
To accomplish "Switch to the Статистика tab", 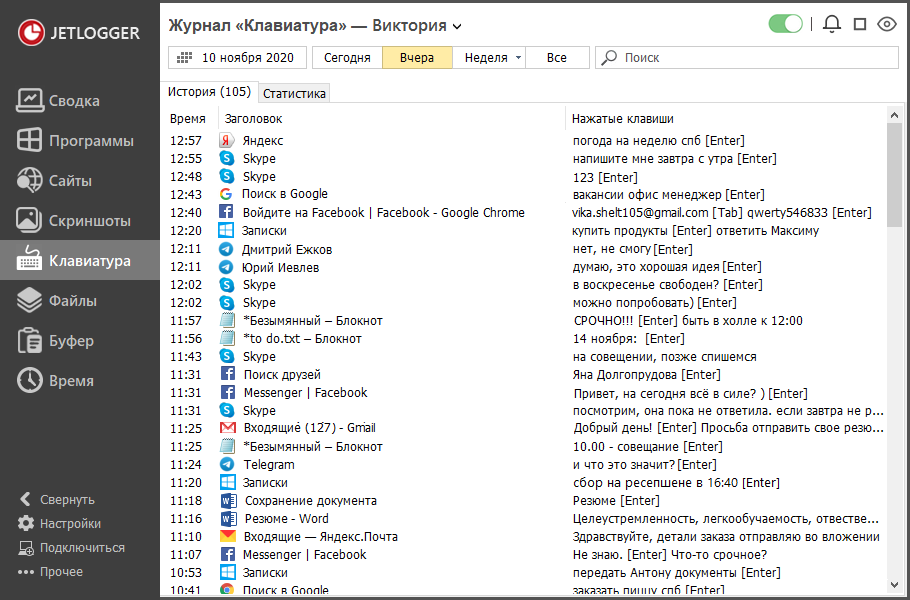I will (294, 93).
